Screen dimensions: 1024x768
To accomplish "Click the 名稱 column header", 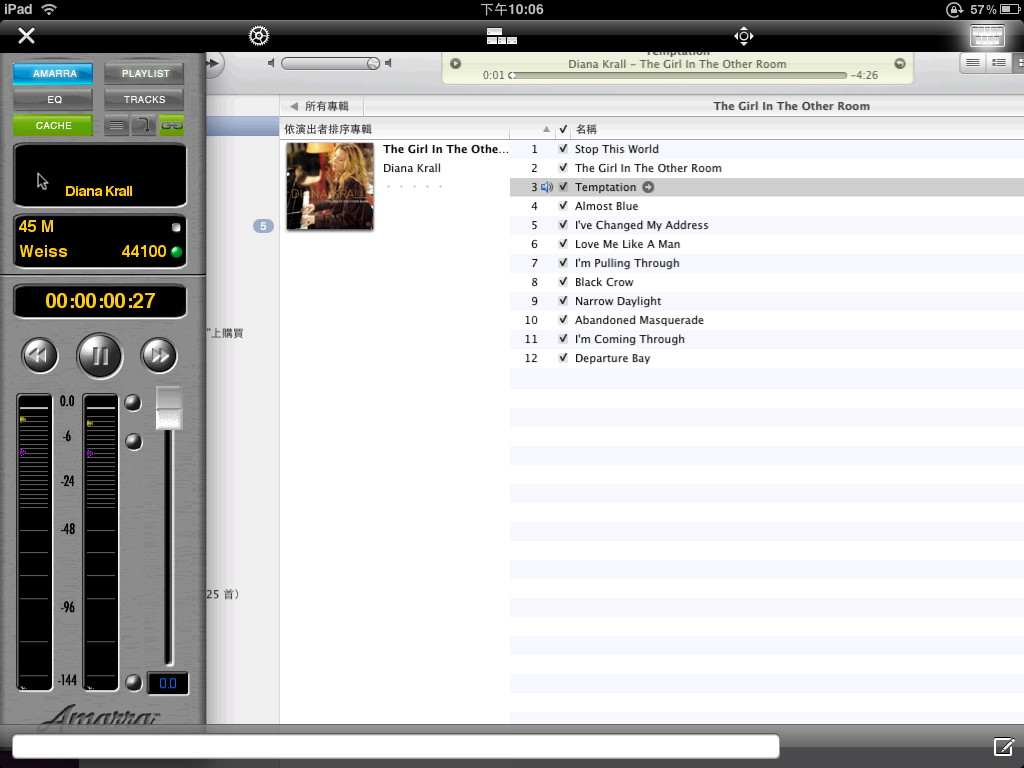I will 586,129.
